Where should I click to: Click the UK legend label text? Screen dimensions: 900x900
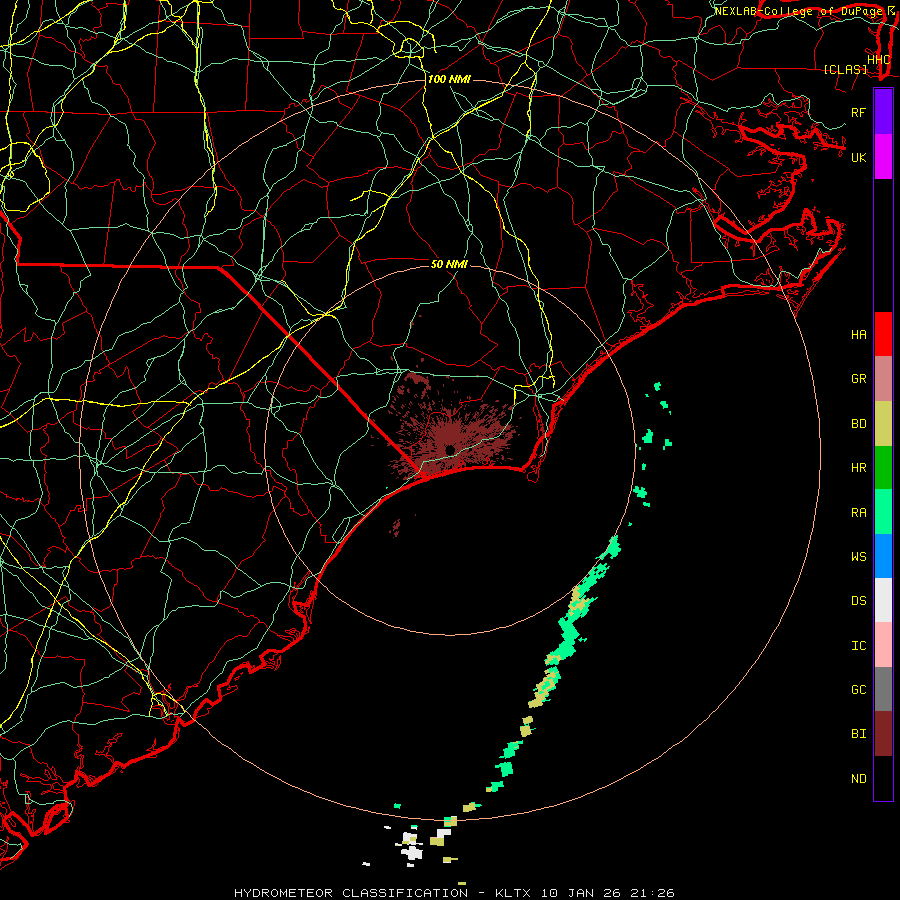click(859, 157)
